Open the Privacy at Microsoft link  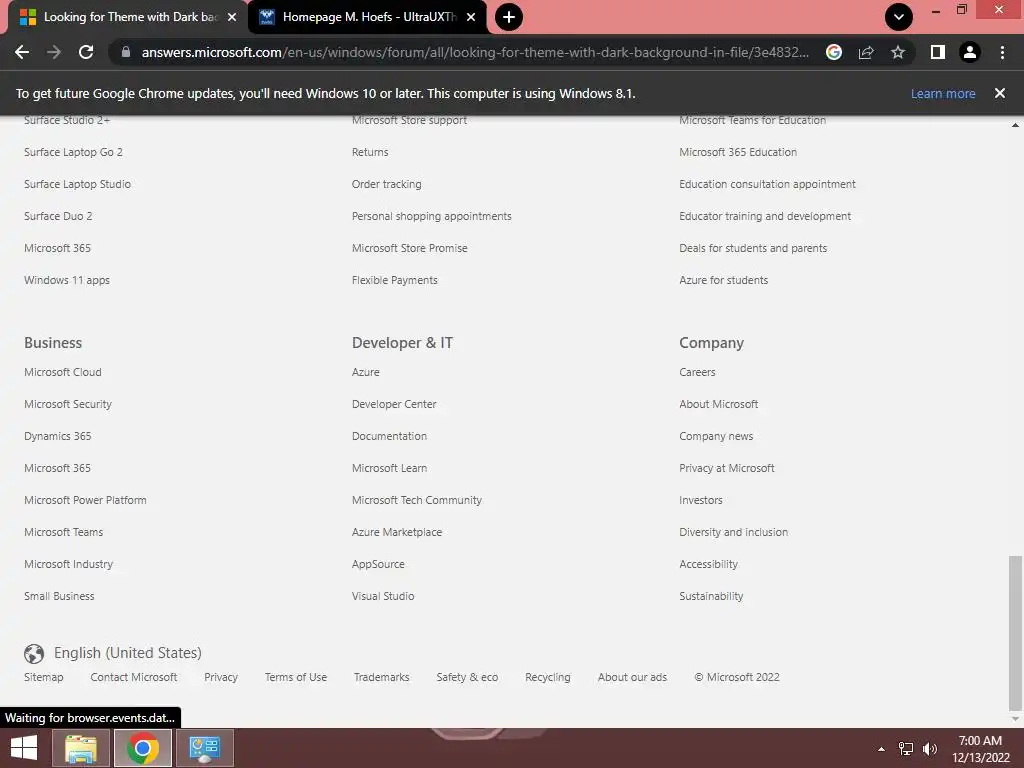coord(726,468)
